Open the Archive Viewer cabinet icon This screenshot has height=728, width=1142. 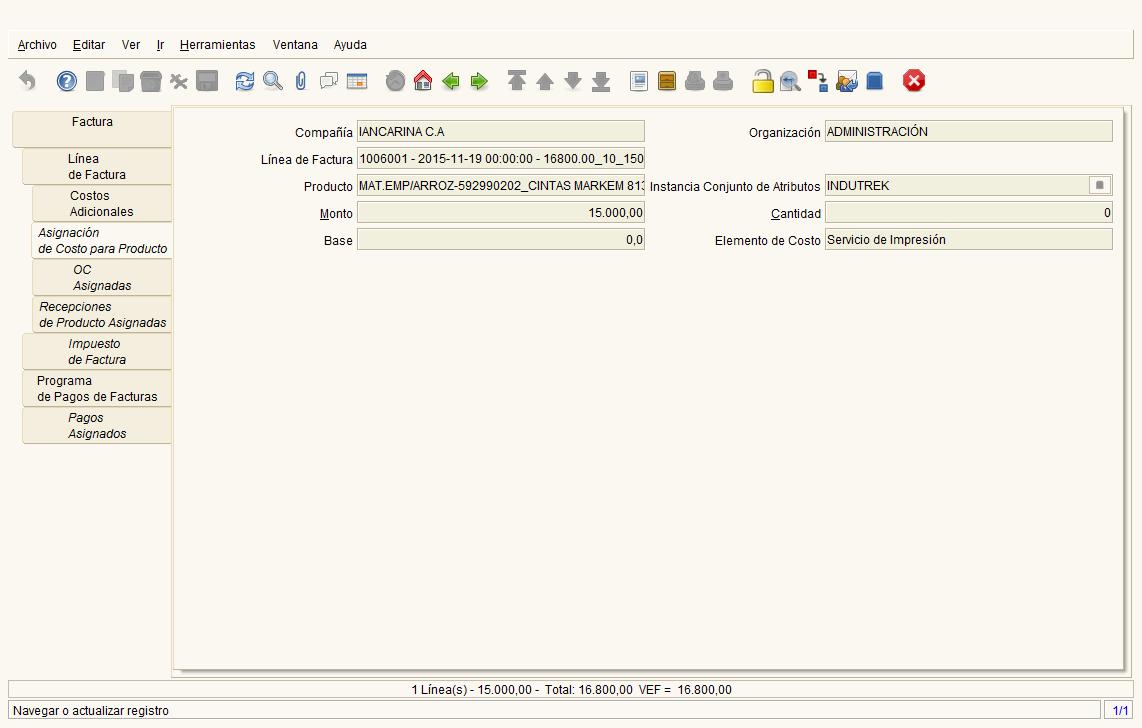(x=666, y=81)
